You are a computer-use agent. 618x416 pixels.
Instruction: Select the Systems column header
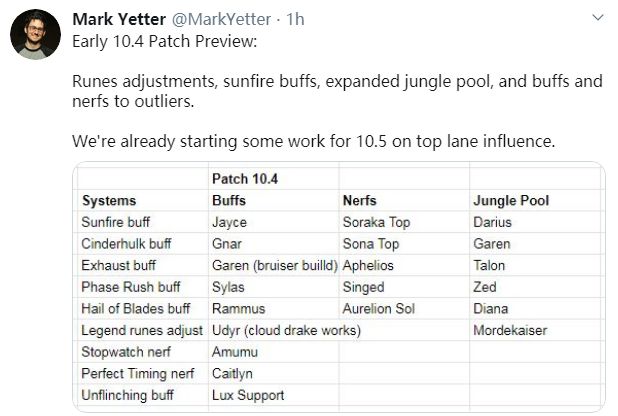[x=109, y=200]
